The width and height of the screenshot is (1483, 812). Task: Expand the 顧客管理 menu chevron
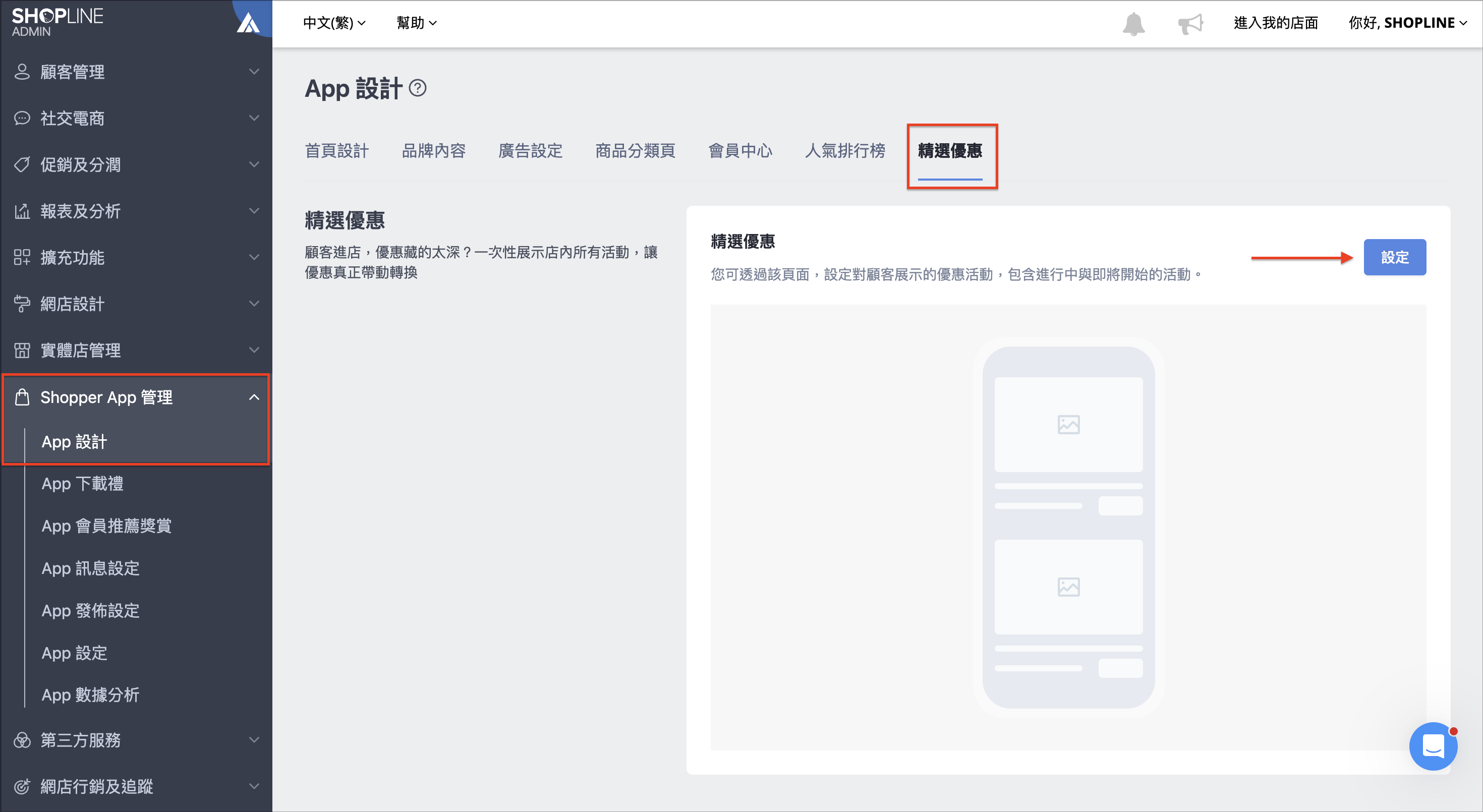pyautogui.click(x=254, y=72)
